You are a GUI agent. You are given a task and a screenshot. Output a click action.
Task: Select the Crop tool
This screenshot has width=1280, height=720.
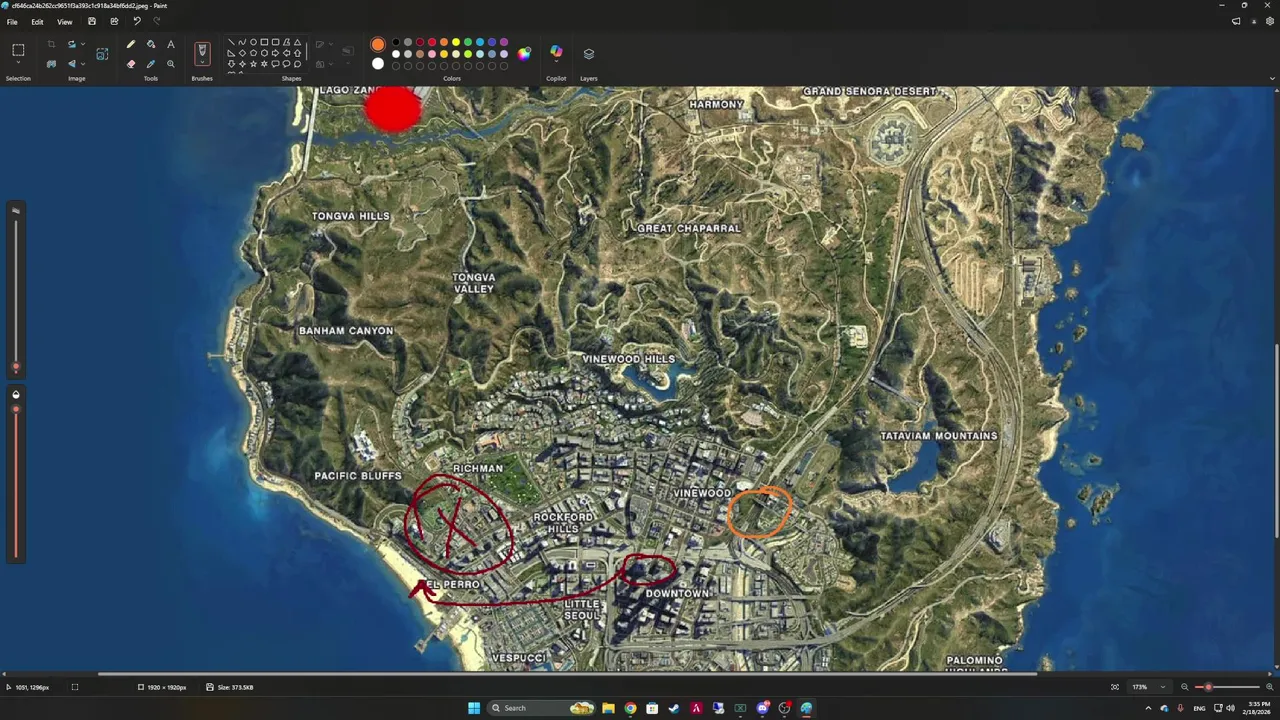tap(51, 44)
